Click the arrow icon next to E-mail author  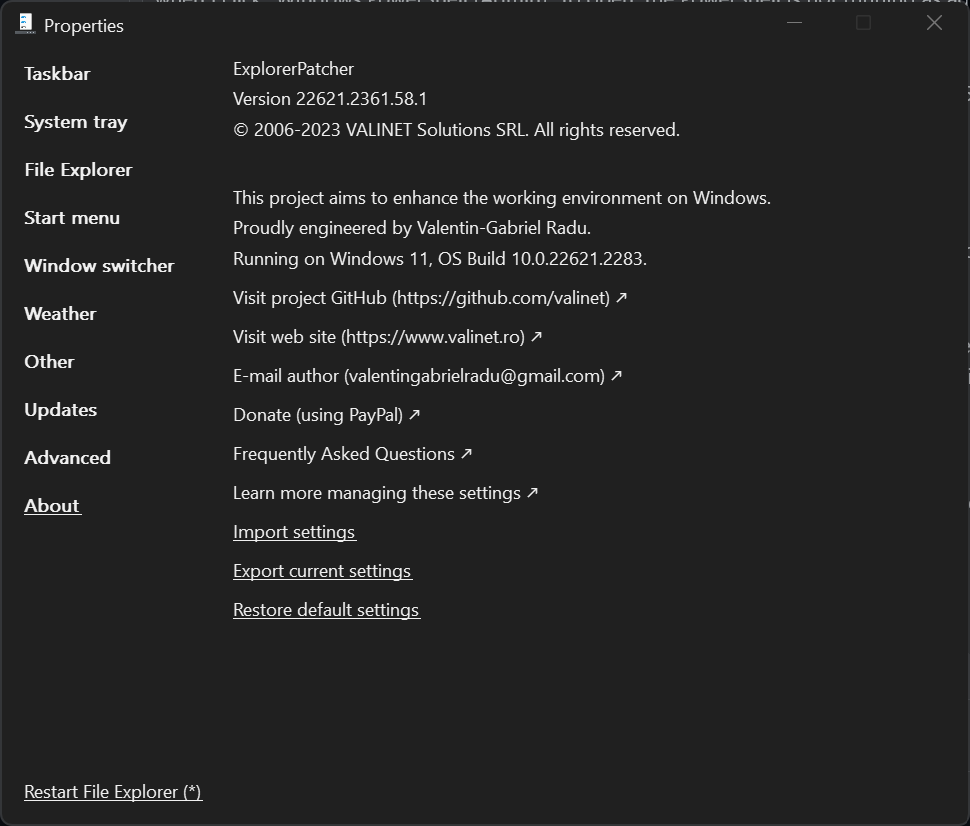pyautogui.click(x=616, y=375)
